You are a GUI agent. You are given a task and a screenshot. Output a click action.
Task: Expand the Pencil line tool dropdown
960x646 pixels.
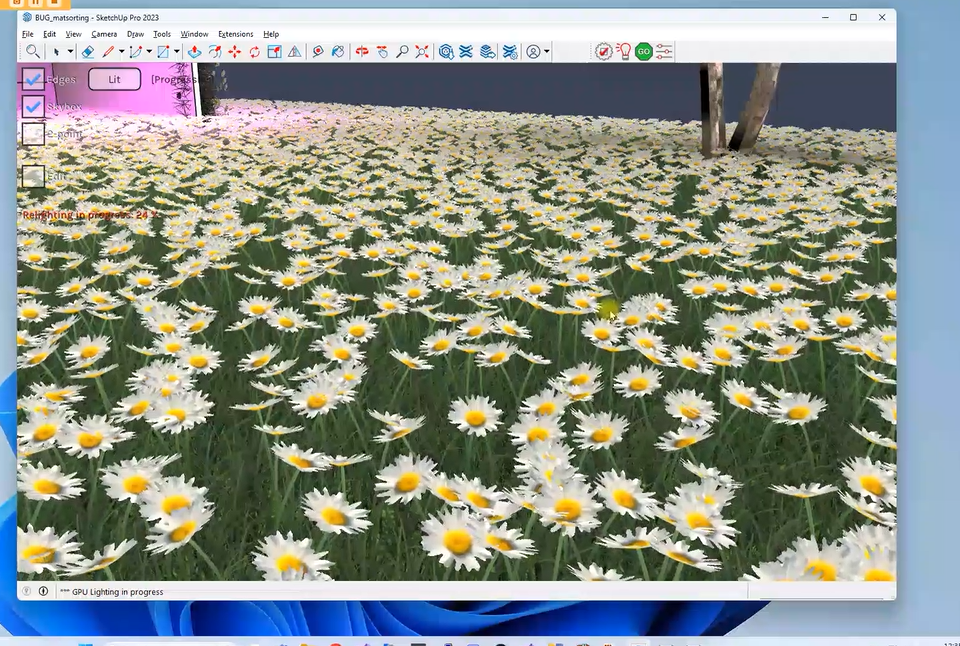click(x=121, y=52)
